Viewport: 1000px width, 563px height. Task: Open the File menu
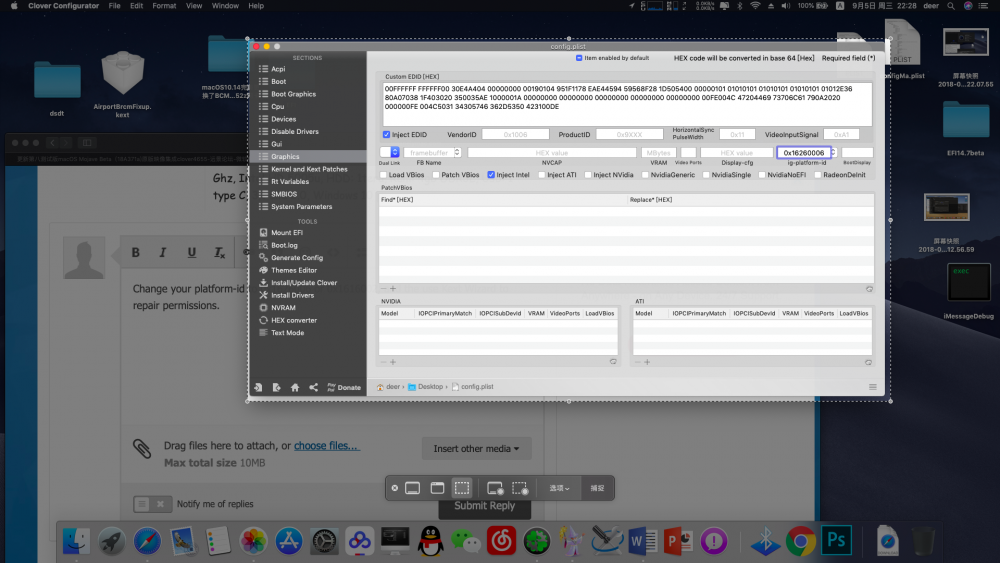pos(114,6)
